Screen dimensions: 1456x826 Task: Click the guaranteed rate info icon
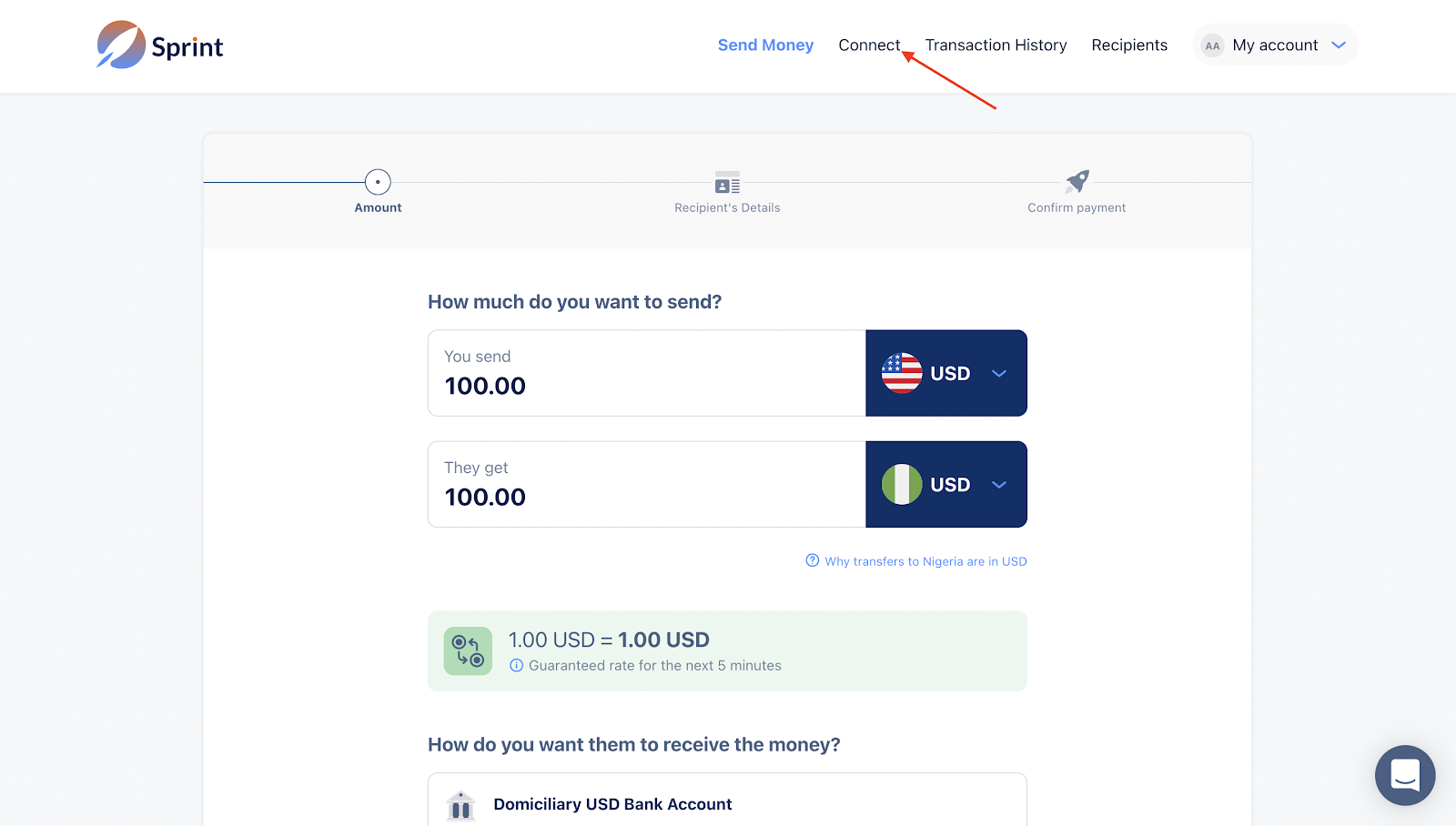tap(516, 666)
